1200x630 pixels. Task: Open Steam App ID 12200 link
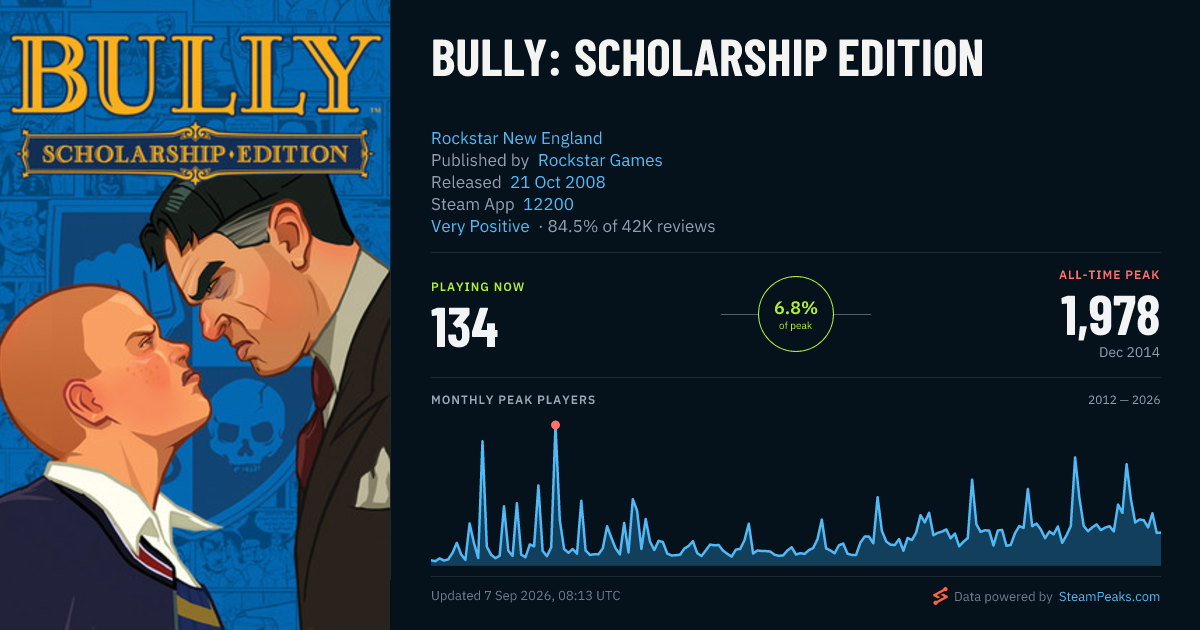point(548,204)
